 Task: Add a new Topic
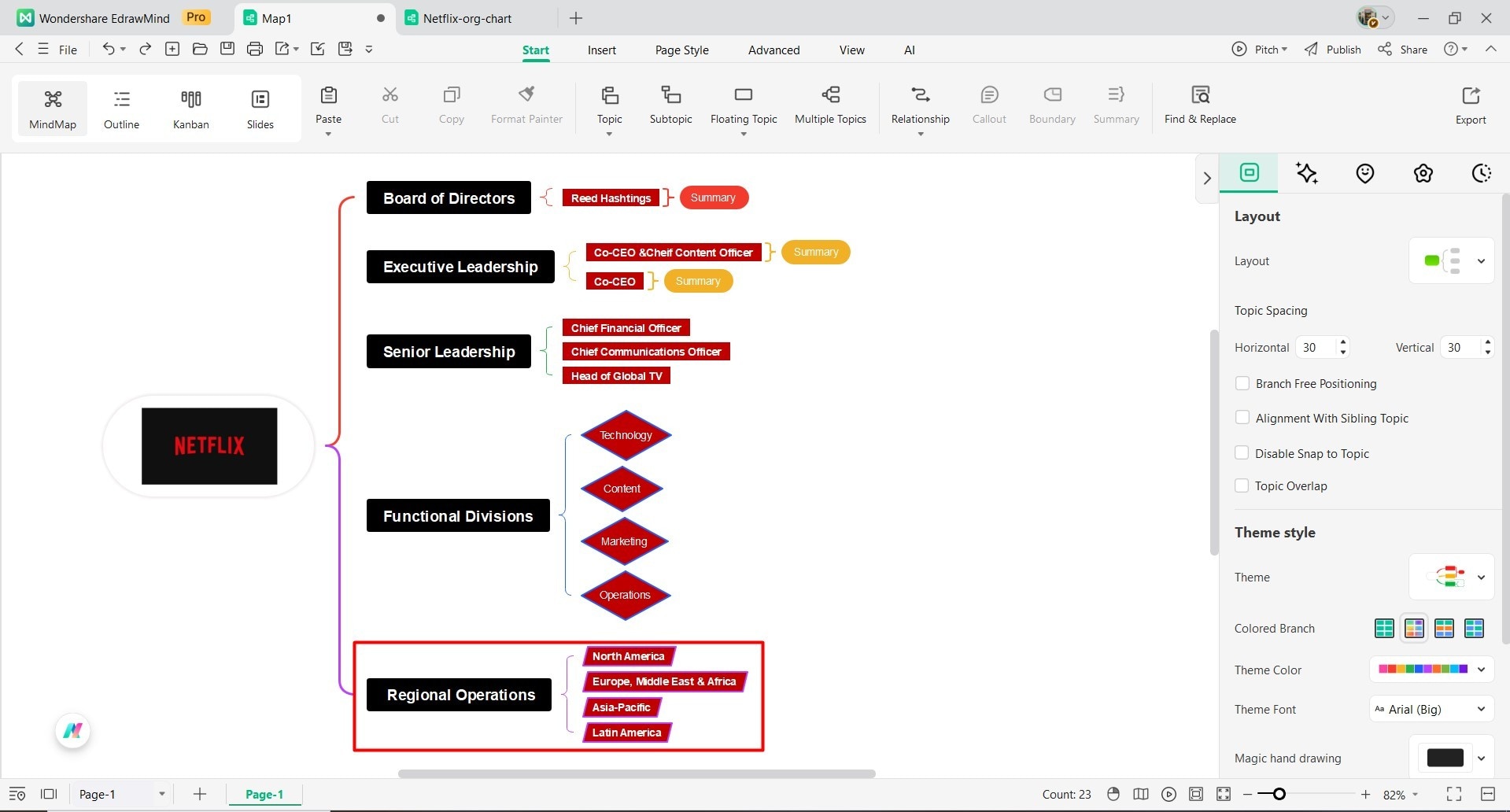pyautogui.click(x=610, y=105)
